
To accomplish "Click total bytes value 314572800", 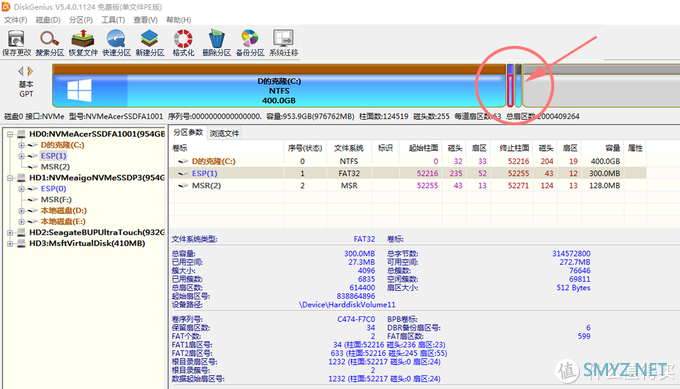I will coord(571,253).
